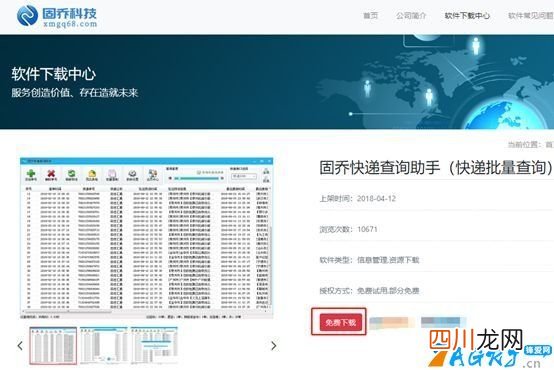Show the previous screenshot with left arrow
The height and width of the screenshot is (370, 554).
pos(20,346)
